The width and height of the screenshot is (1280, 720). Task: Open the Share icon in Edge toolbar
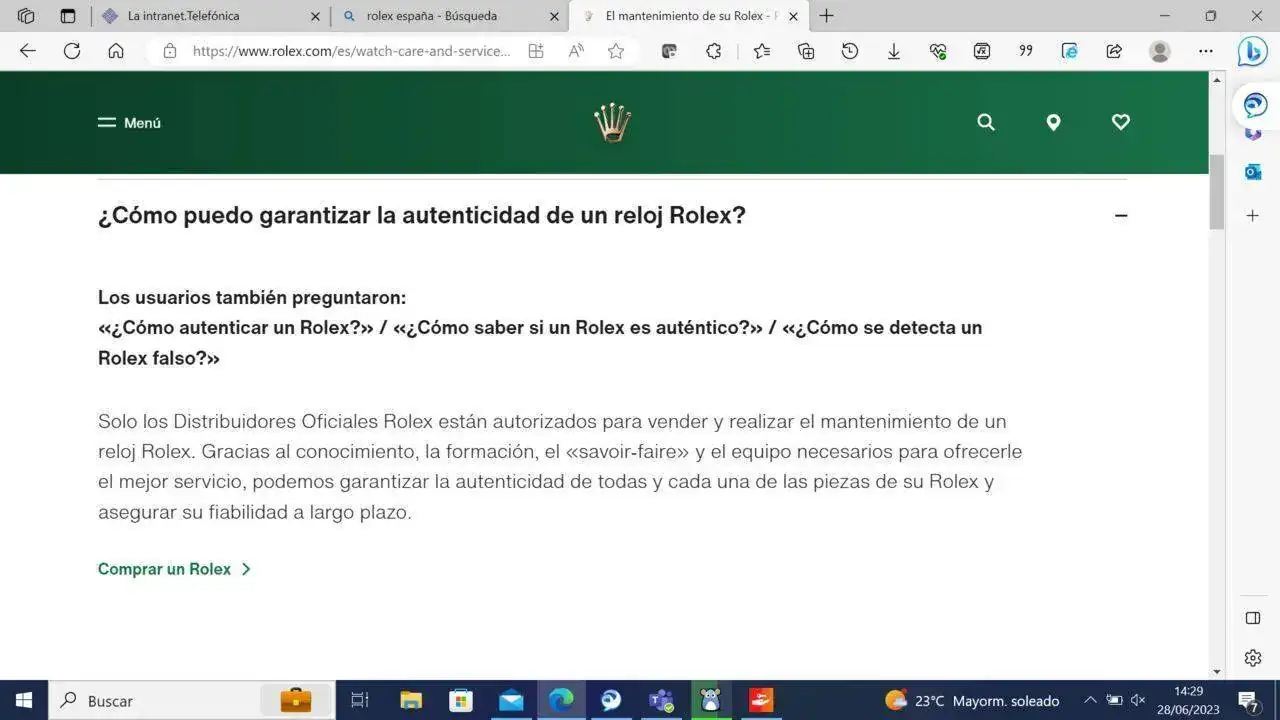(x=1114, y=51)
